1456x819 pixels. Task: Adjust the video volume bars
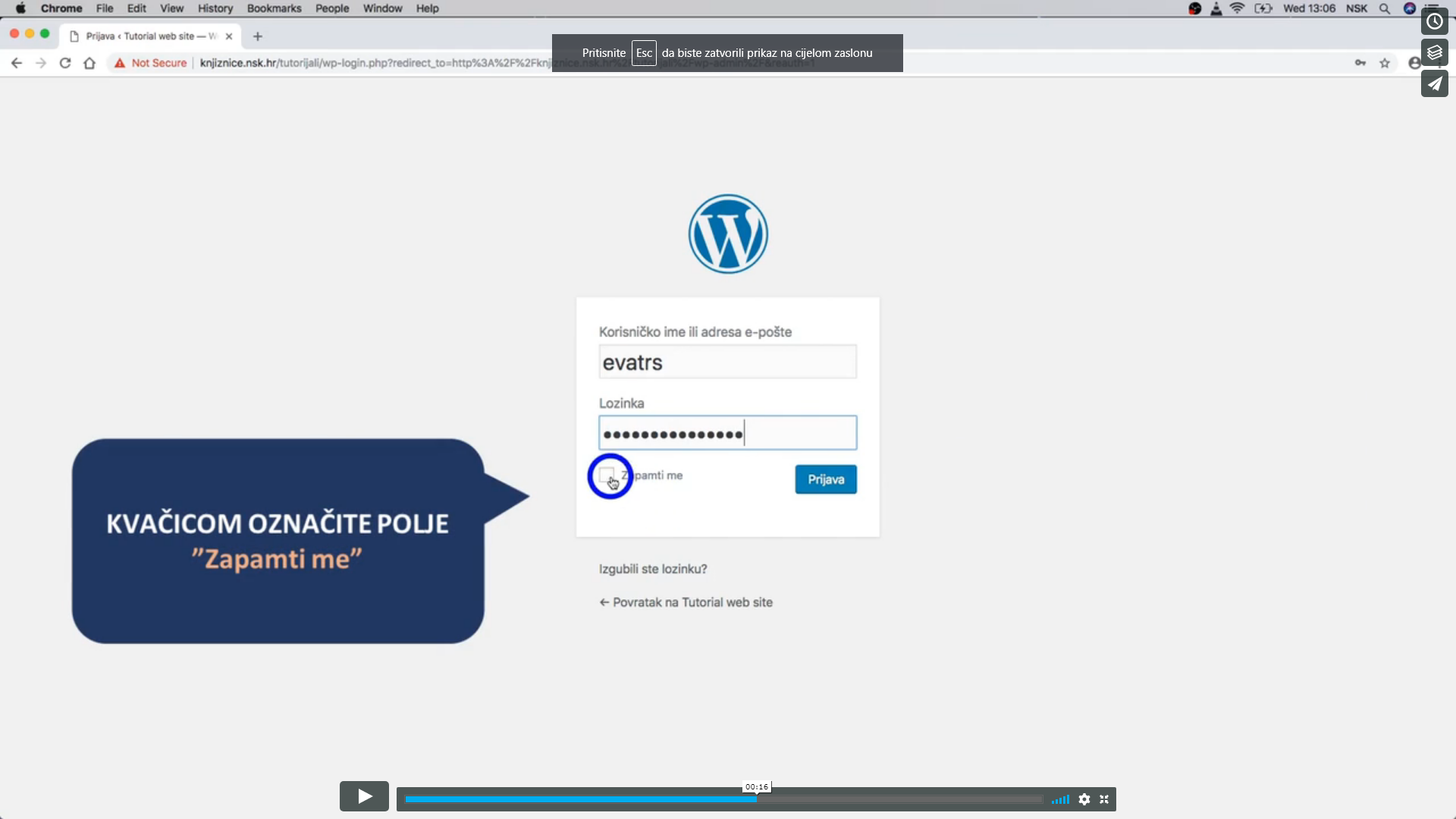1060,799
